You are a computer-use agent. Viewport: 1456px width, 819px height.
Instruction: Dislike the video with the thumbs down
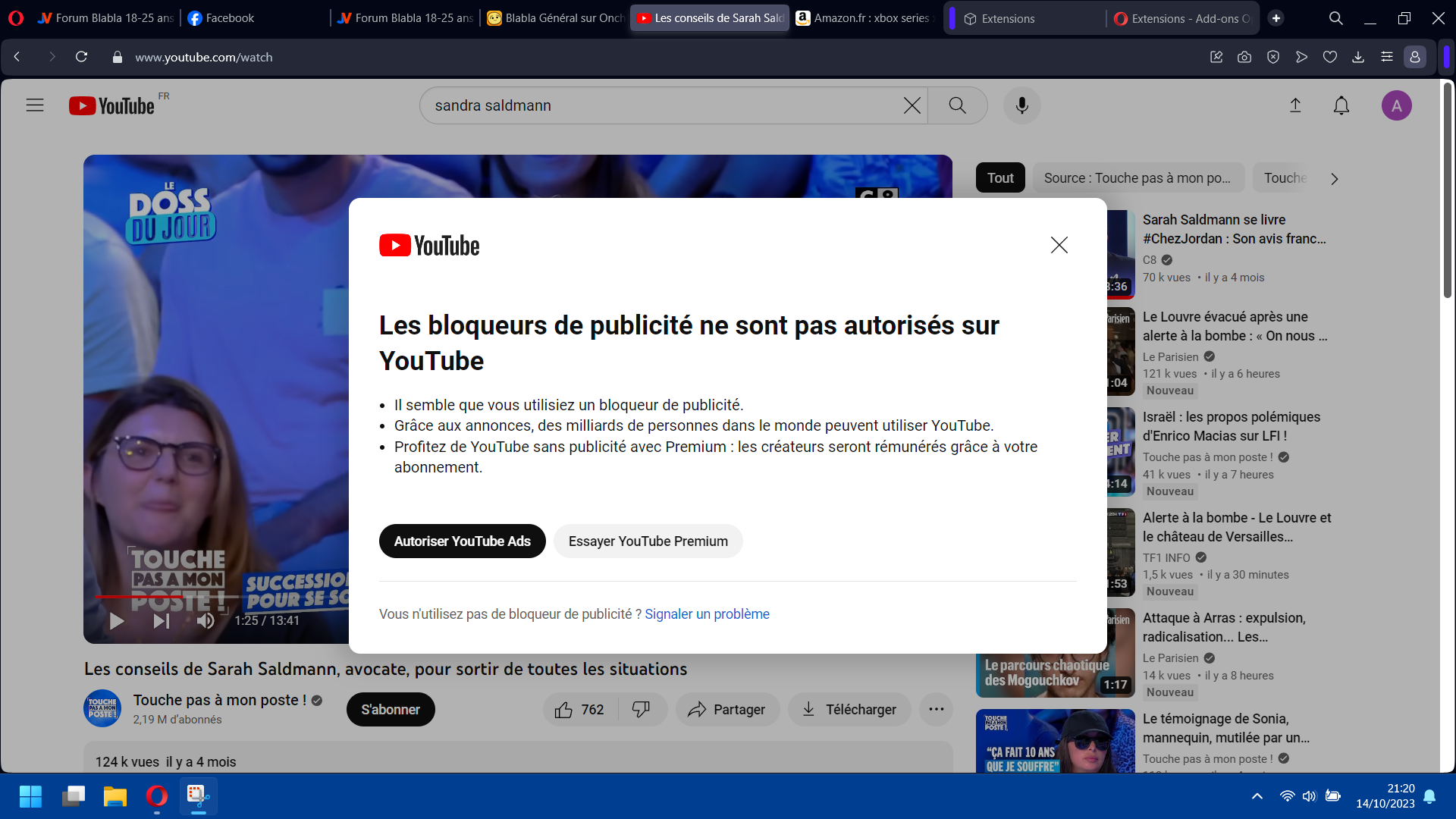tap(642, 709)
